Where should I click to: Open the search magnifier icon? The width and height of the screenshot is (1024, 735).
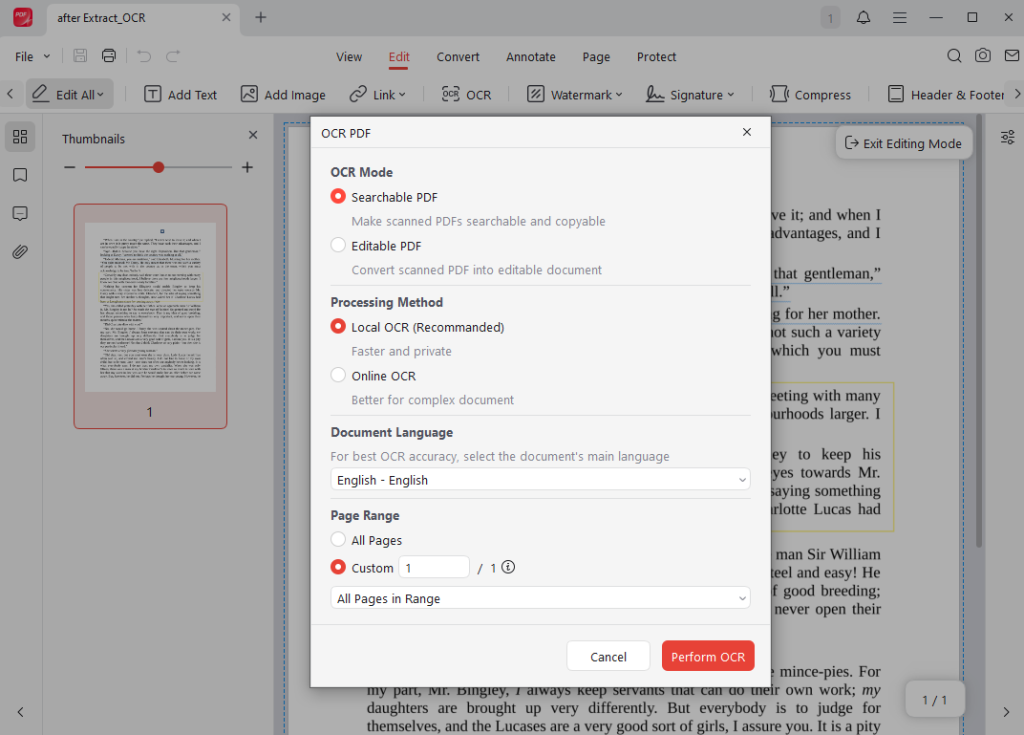(x=954, y=56)
